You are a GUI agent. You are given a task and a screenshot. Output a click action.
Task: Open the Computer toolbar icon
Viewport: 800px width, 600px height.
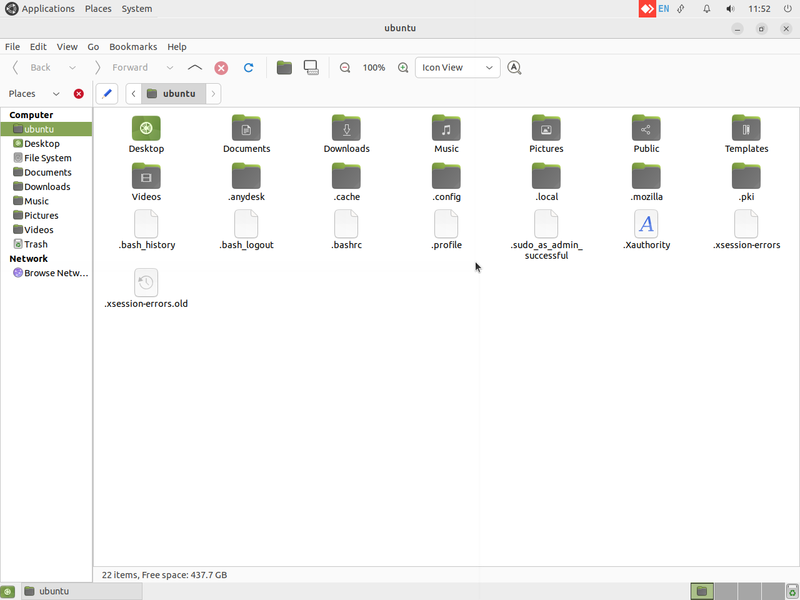(311, 68)
